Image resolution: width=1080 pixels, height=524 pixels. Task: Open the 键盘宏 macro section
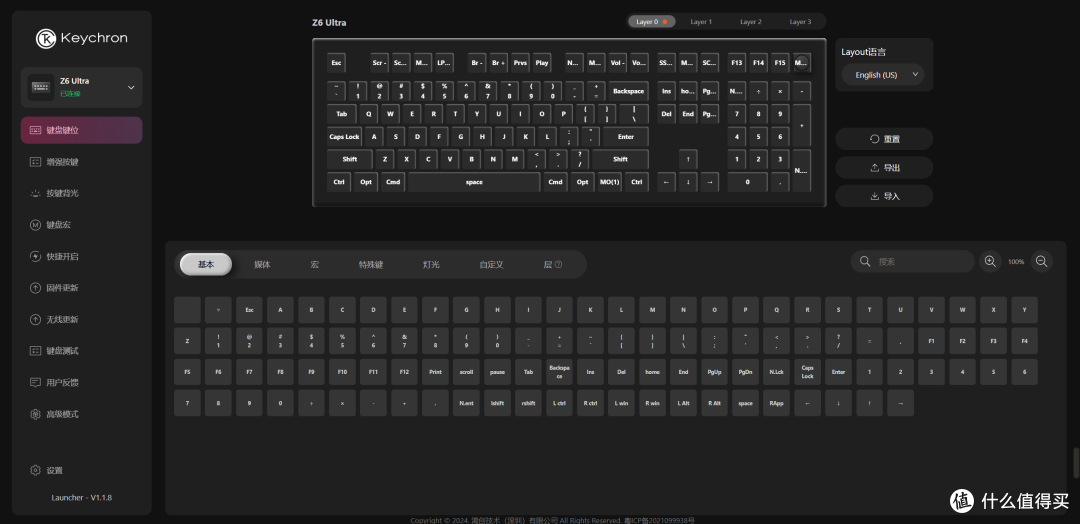[x=81, y=224]
